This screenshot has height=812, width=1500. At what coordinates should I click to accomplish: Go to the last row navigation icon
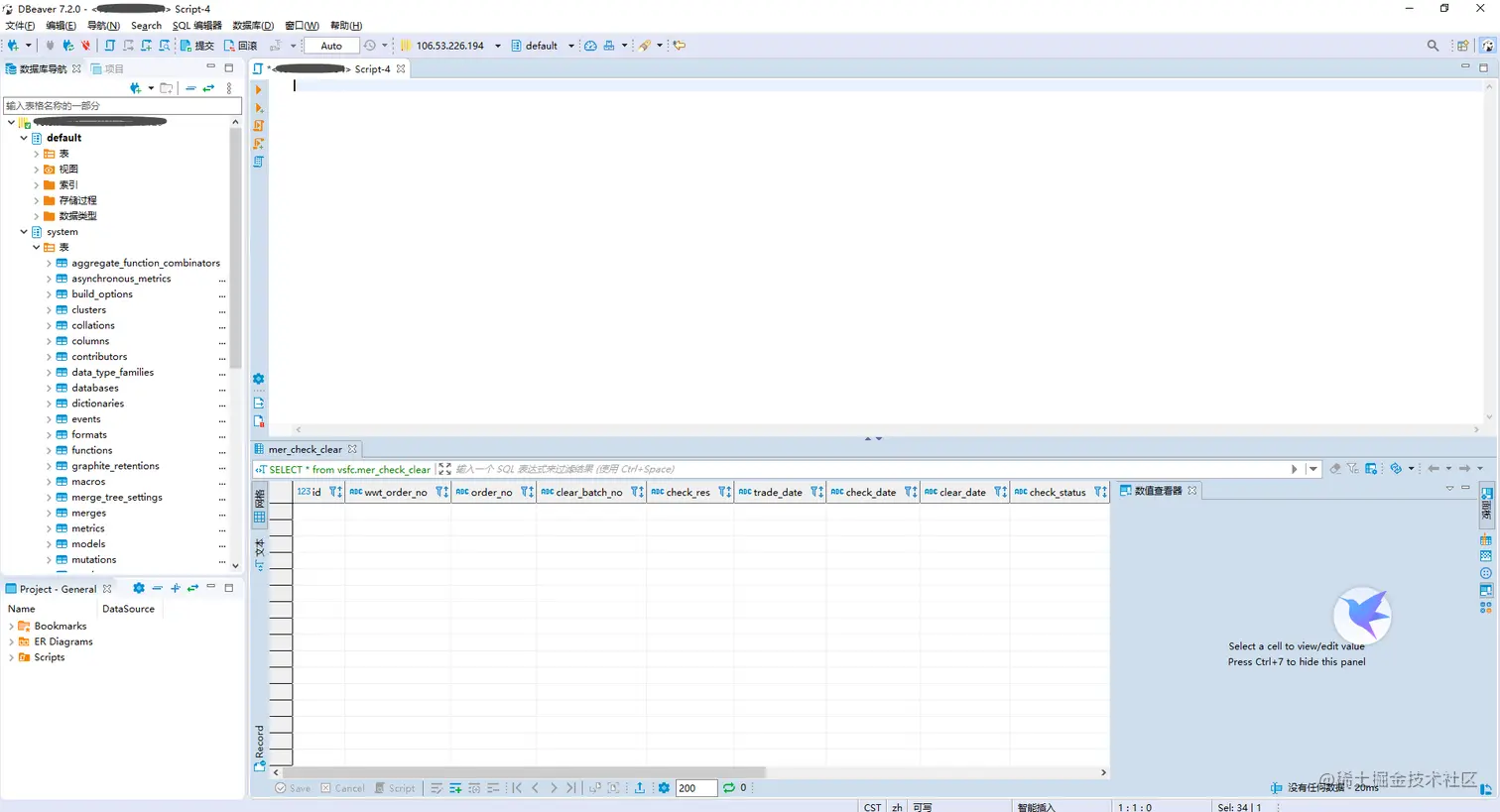point(570,788)
